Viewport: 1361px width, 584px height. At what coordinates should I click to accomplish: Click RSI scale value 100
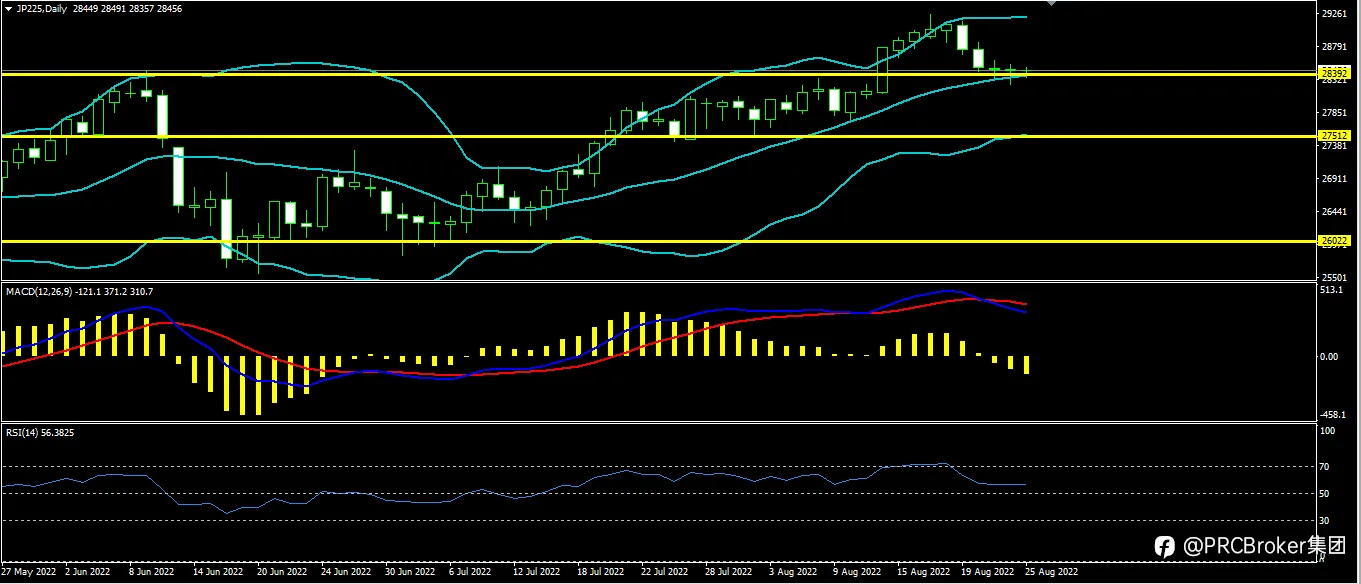coord(1328,431)
